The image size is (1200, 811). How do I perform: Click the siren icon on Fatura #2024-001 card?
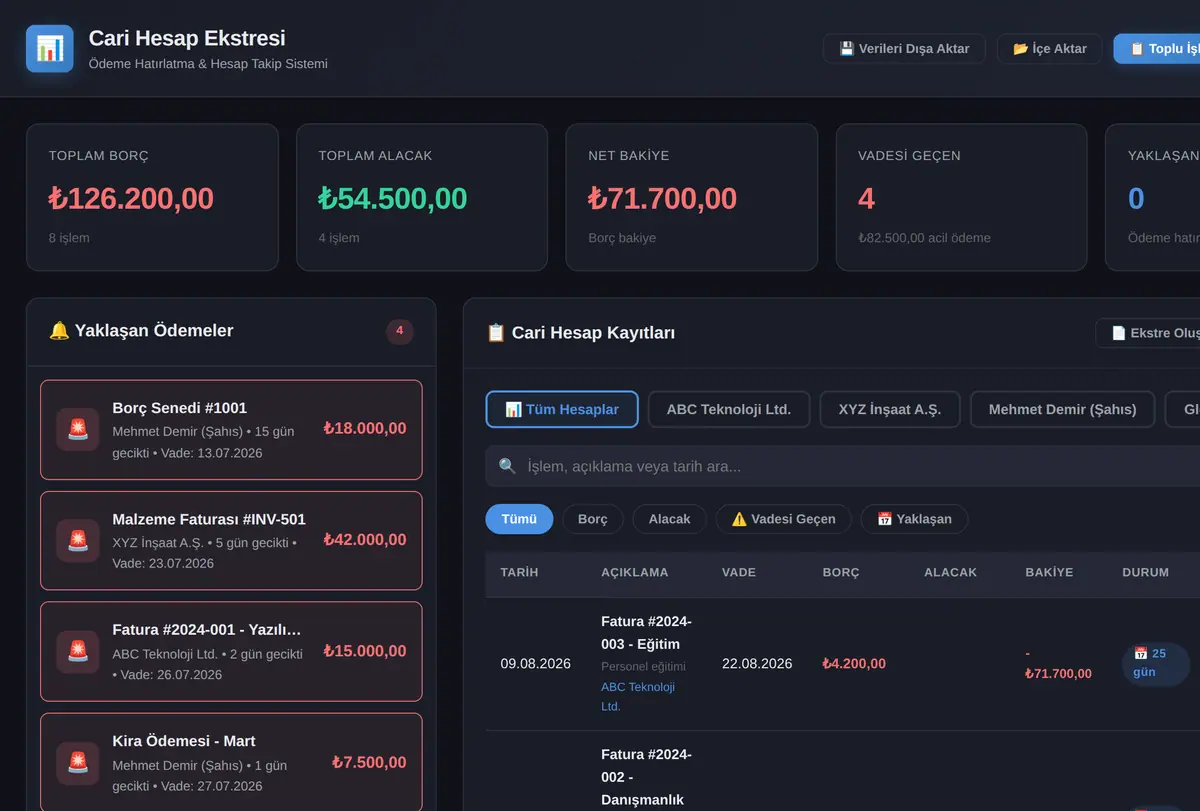(78, 652)
